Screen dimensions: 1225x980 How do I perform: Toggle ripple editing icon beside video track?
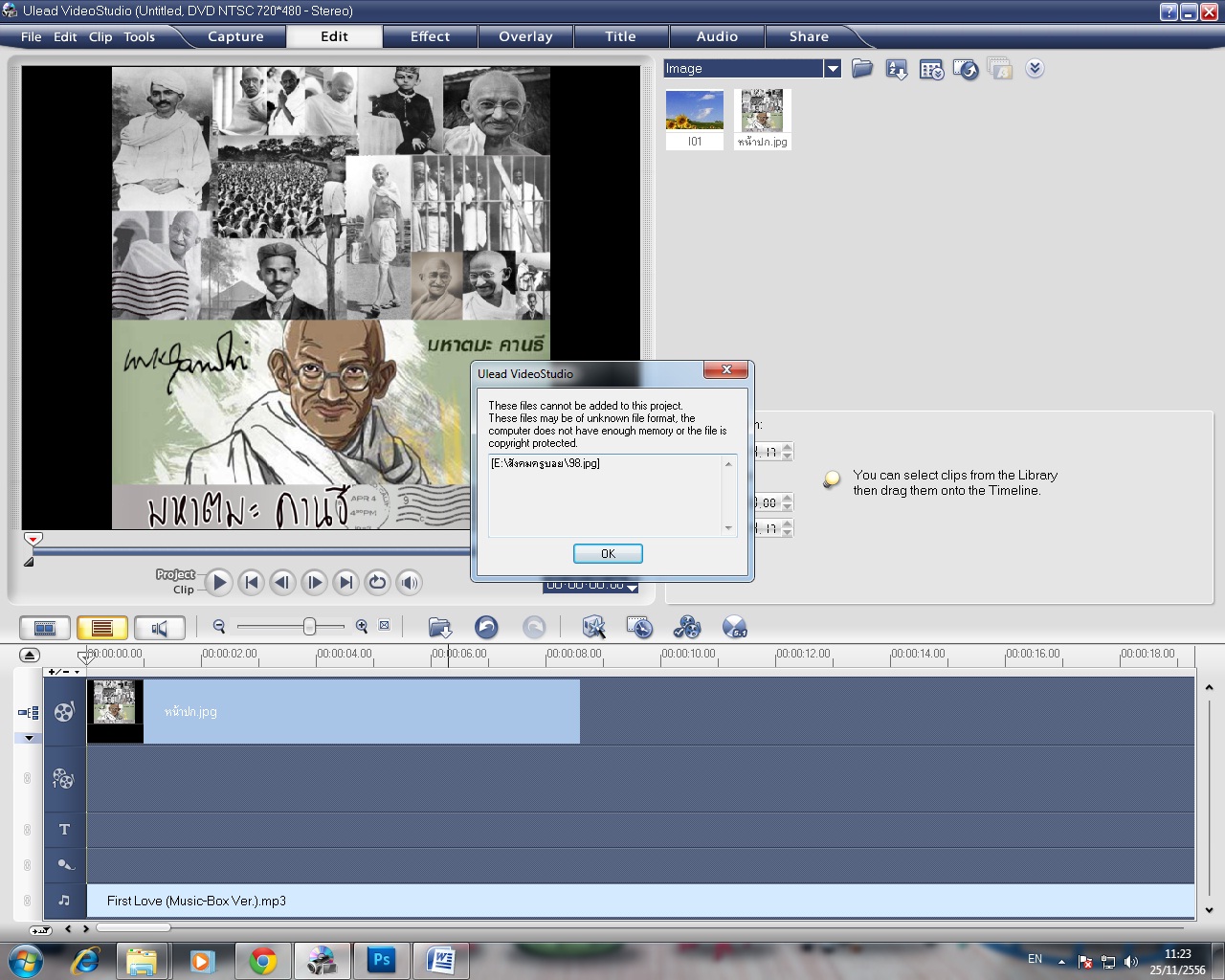click(29, 712)
